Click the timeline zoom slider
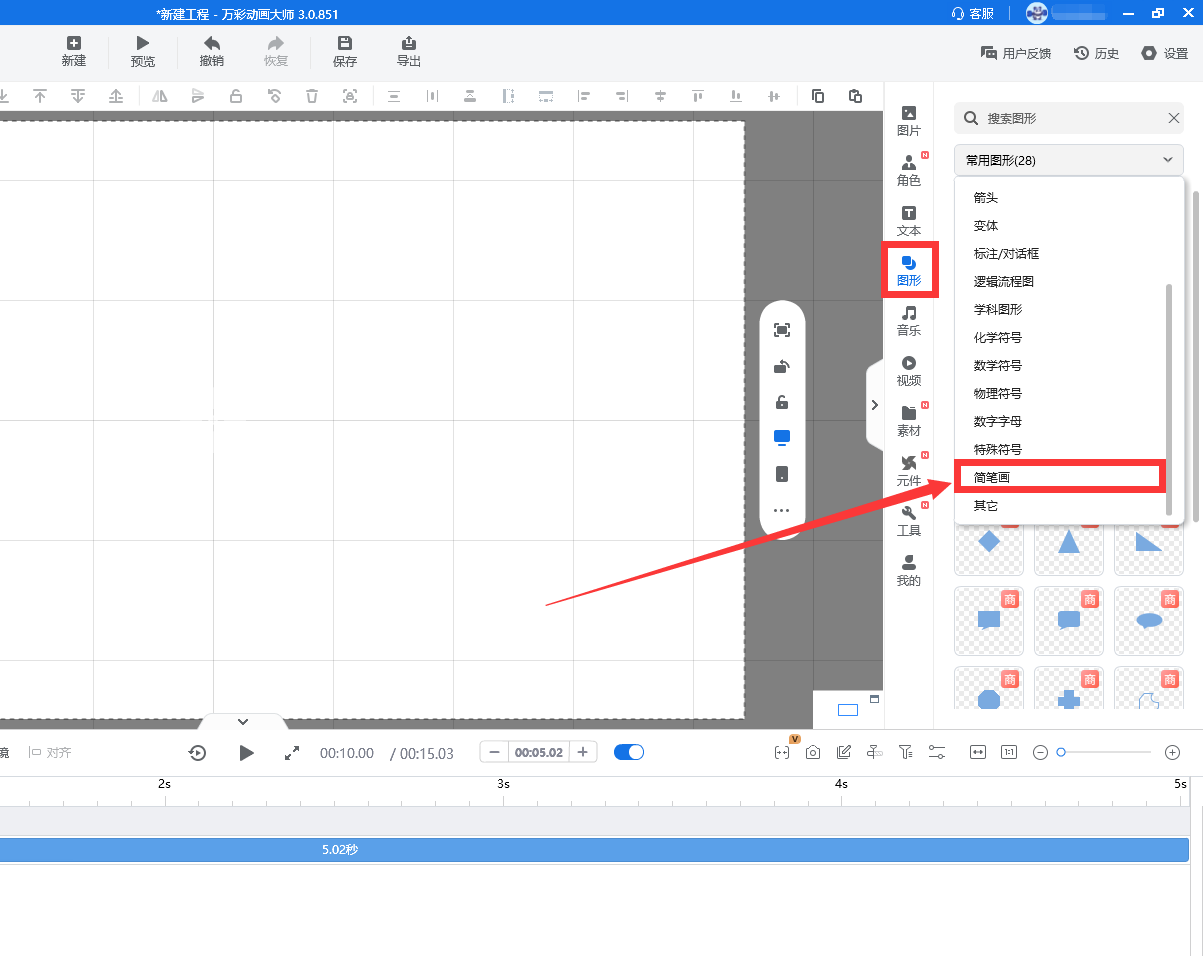This screenshot has width=1203, height=956. [x=1105, y=752]
